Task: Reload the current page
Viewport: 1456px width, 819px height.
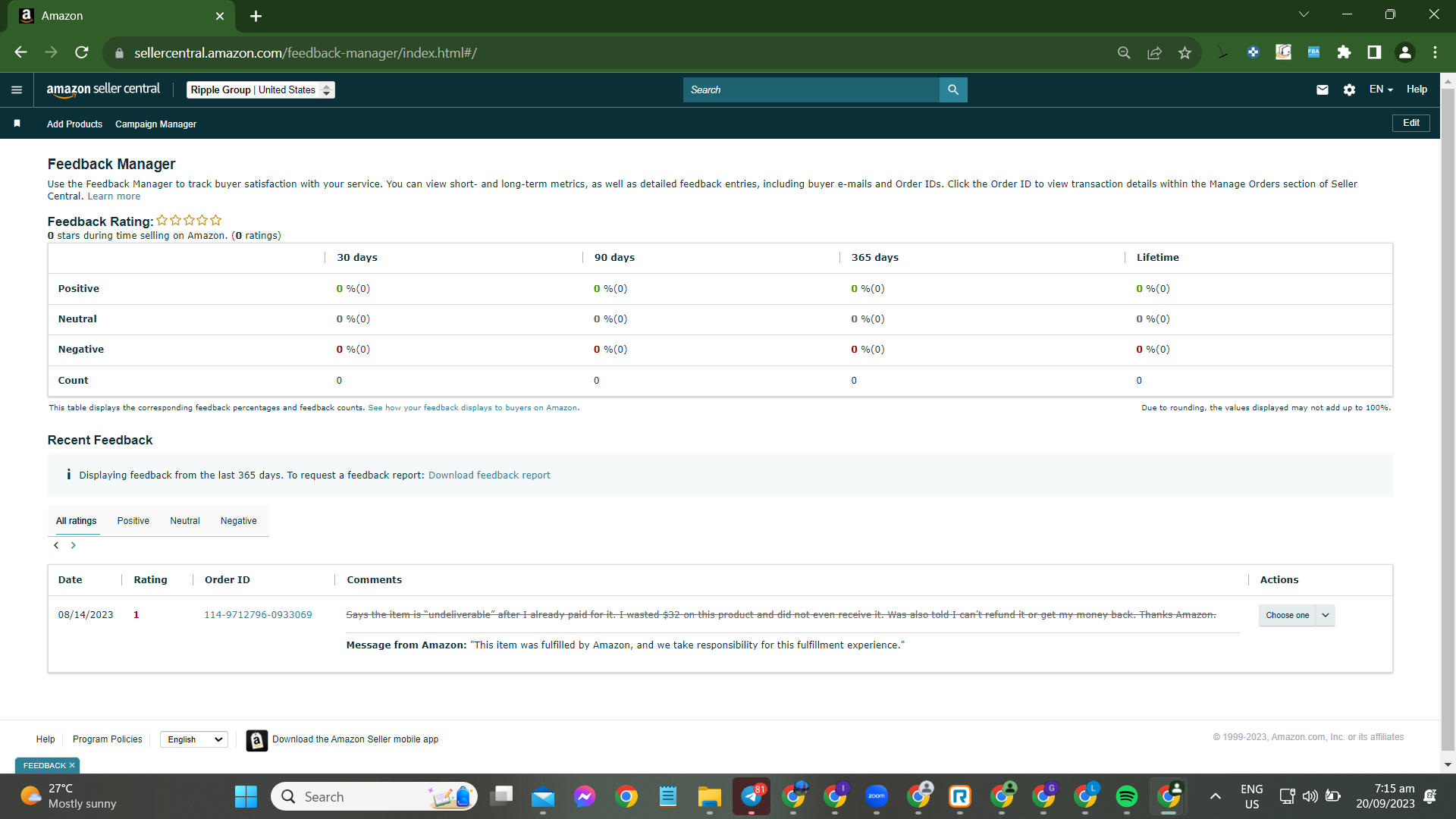Action: pyautogui.click(x=82, y=52)
